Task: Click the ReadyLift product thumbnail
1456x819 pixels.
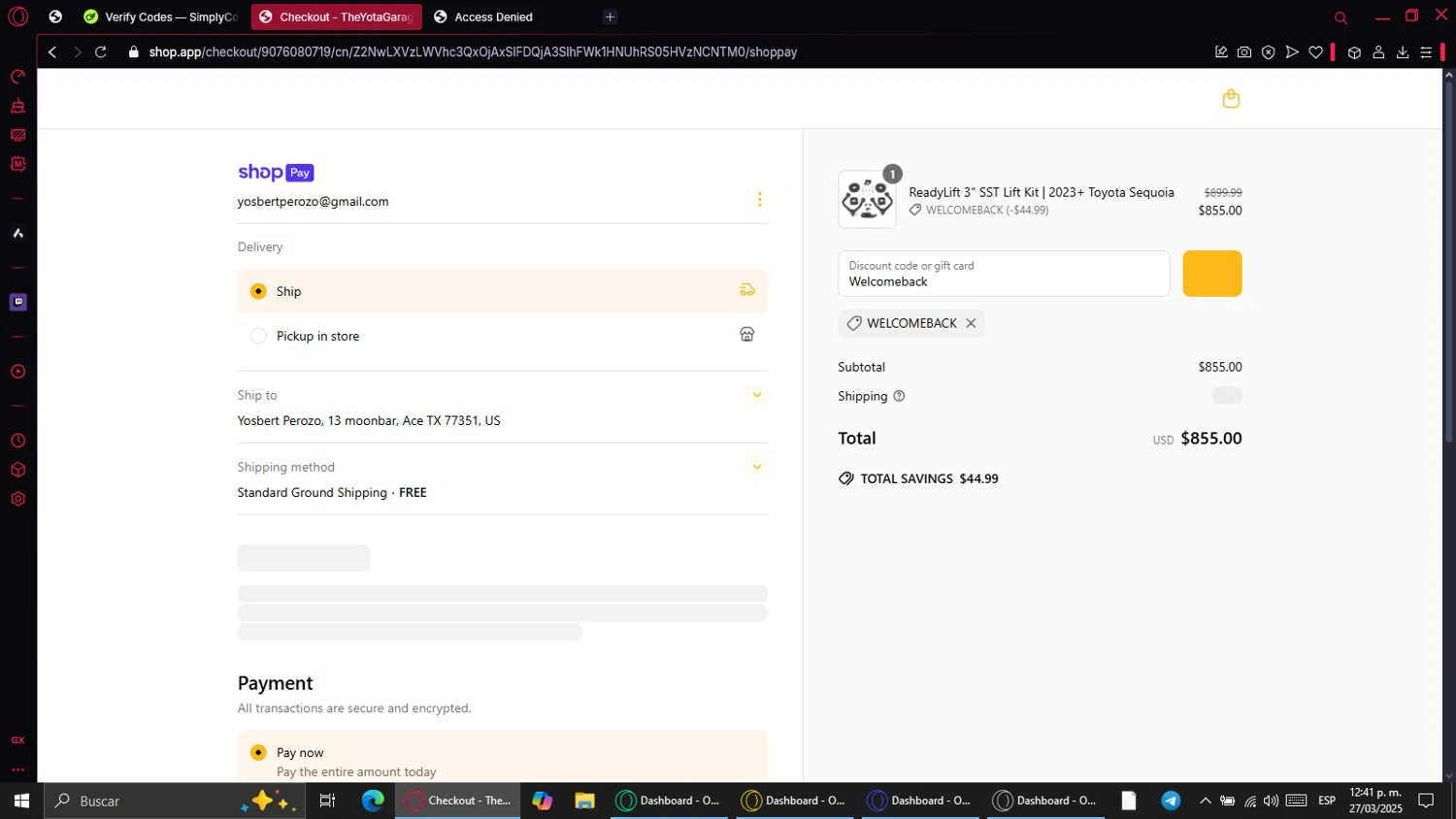Action: click(867, 200)
